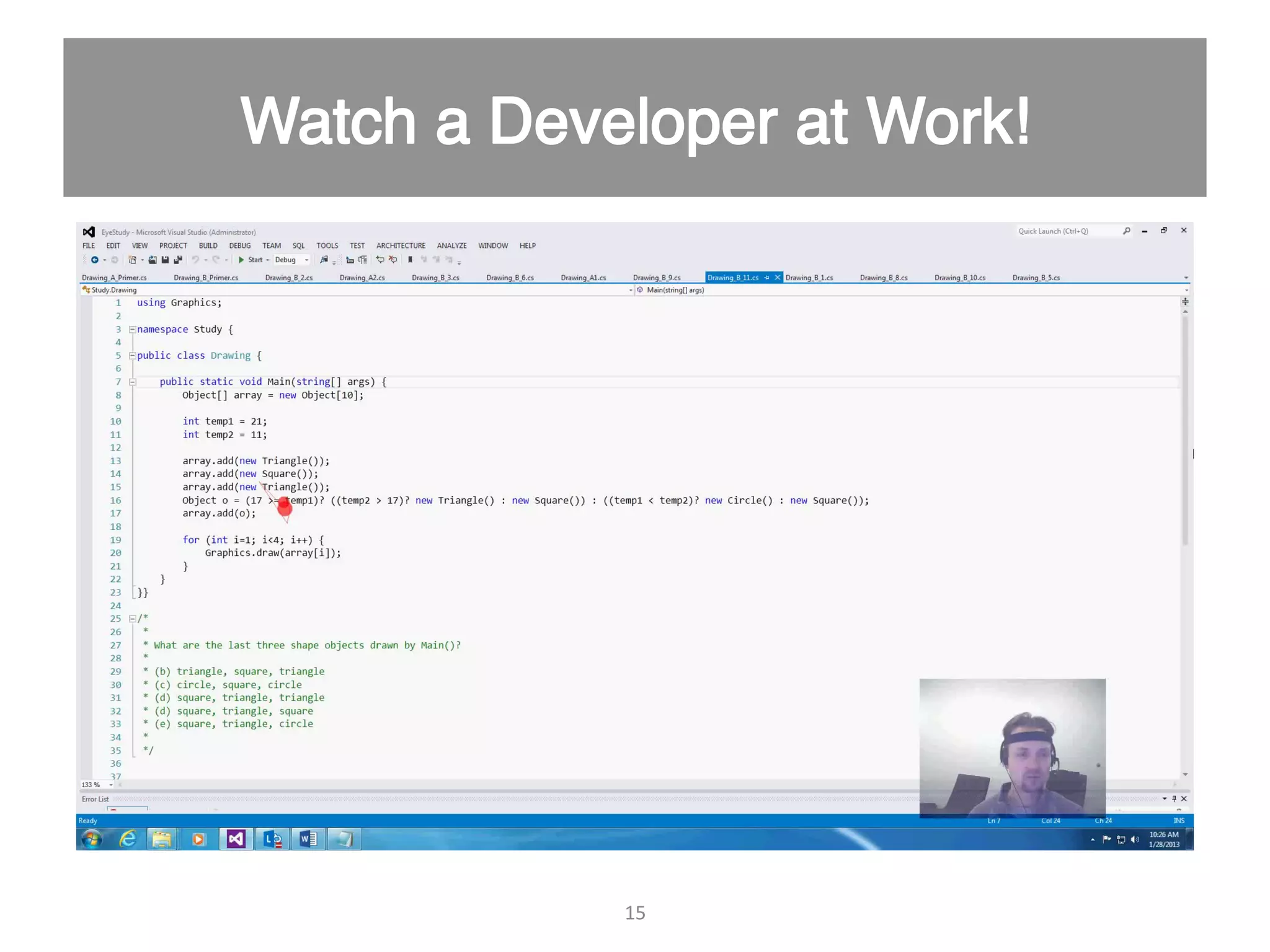Click the Save floppy disk icon
1270x952 pixels.
(165, 260)
